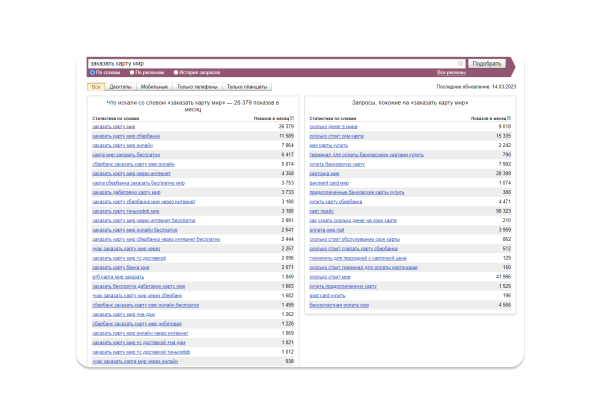The width and height of the screenshot is (600, 416).
Task: Switch to the 'Все' devices tab
Action: [x=96, y=87]
